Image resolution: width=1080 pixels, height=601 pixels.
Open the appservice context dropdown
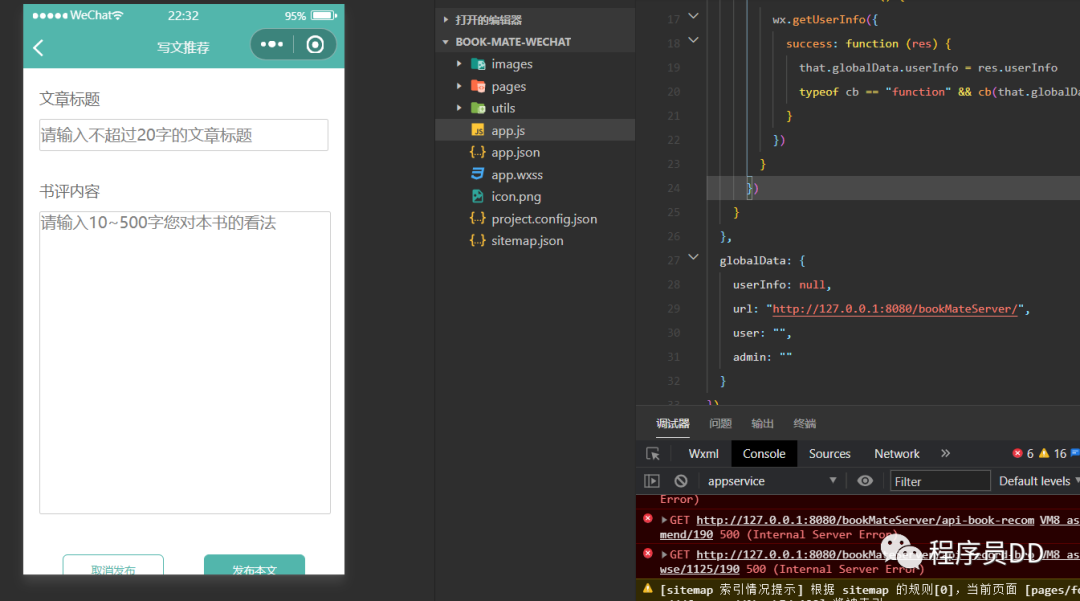772,481
